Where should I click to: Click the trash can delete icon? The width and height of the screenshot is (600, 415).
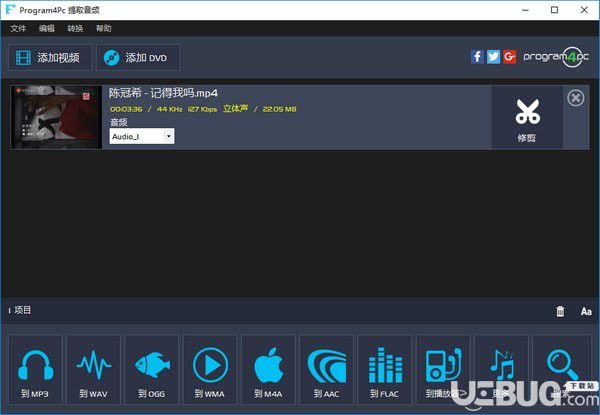[560, 311]
